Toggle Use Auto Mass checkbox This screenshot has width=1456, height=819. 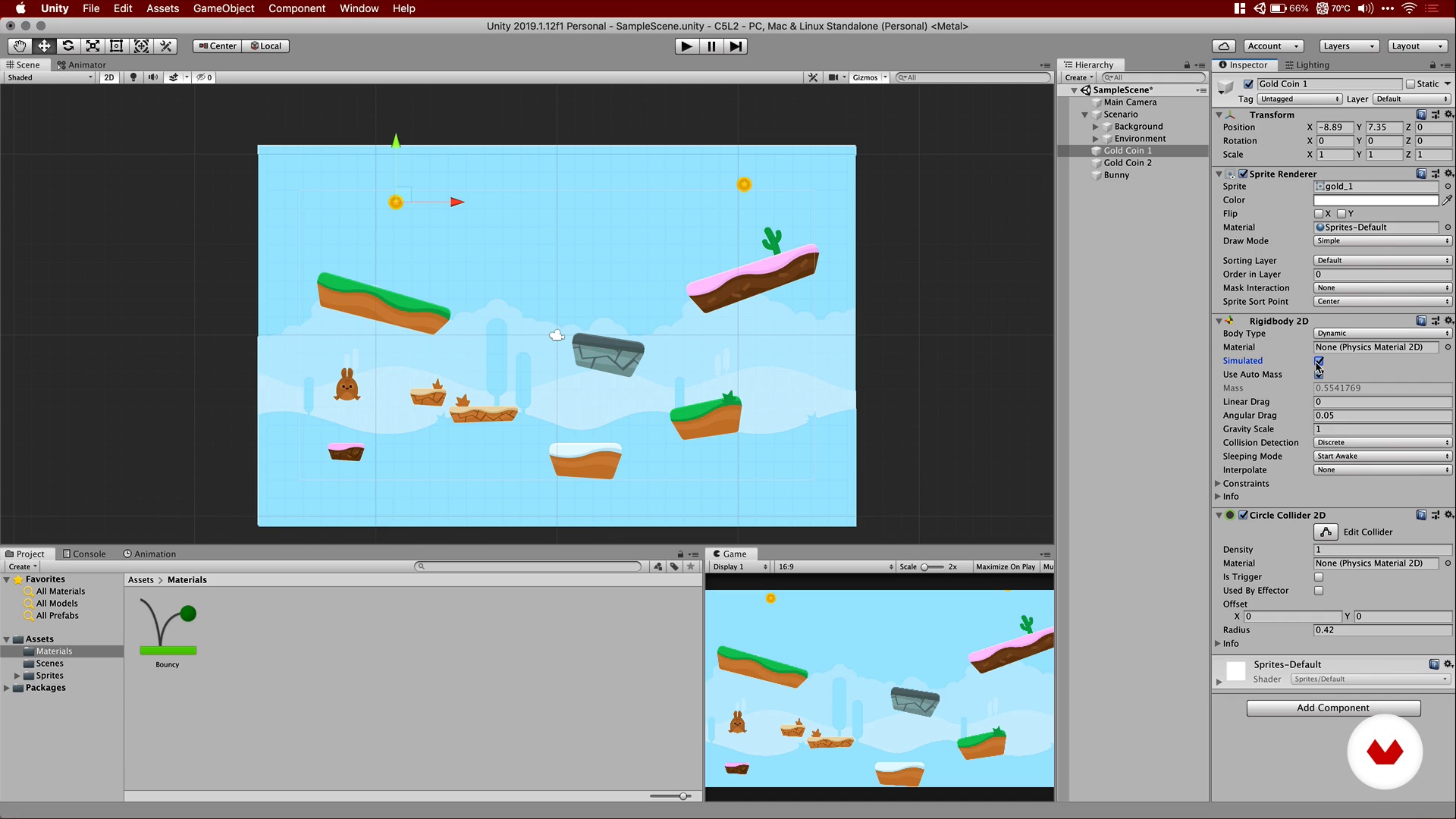tap(1319, 374)
